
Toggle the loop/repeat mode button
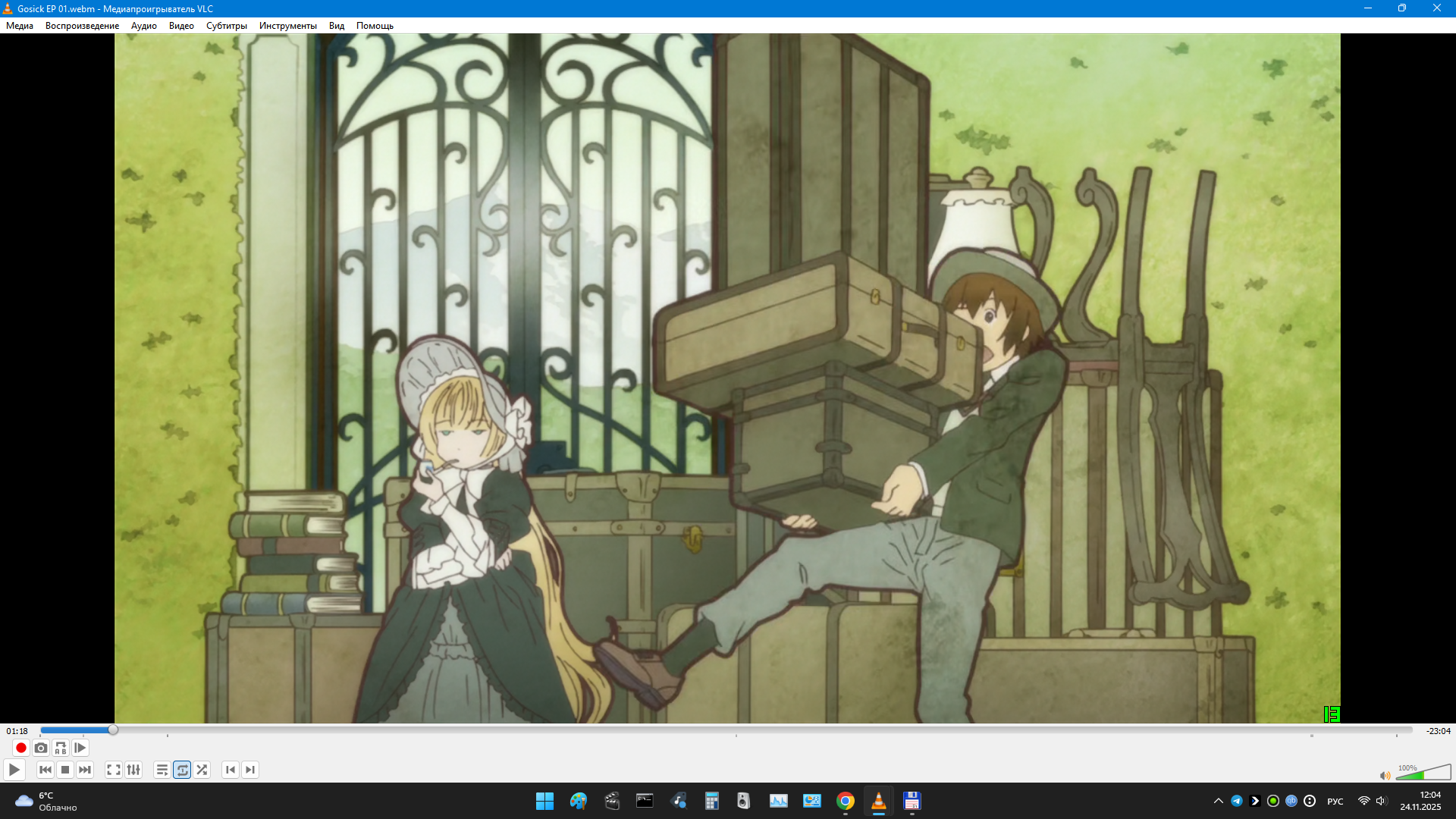(x=182, y=770)
